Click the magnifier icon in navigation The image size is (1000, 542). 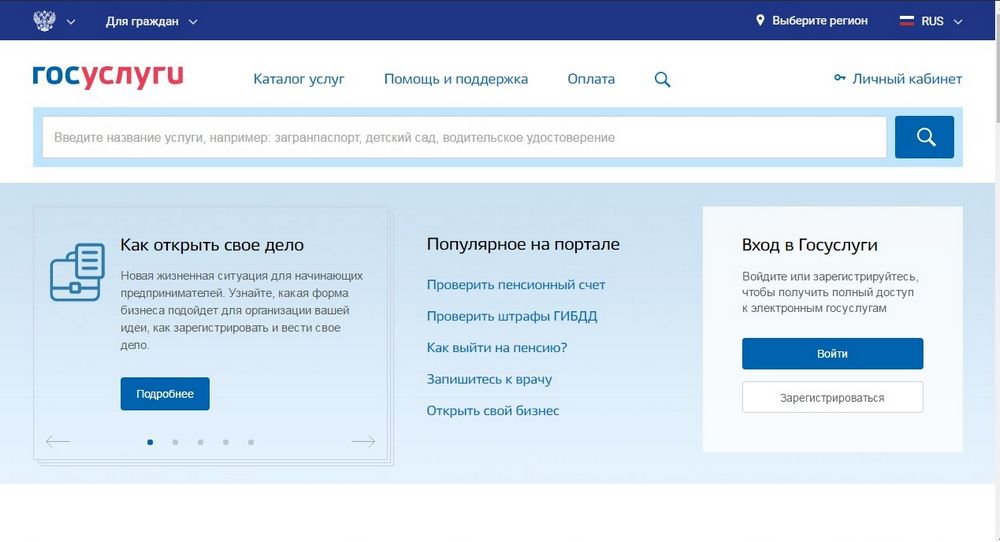point(662,80)
